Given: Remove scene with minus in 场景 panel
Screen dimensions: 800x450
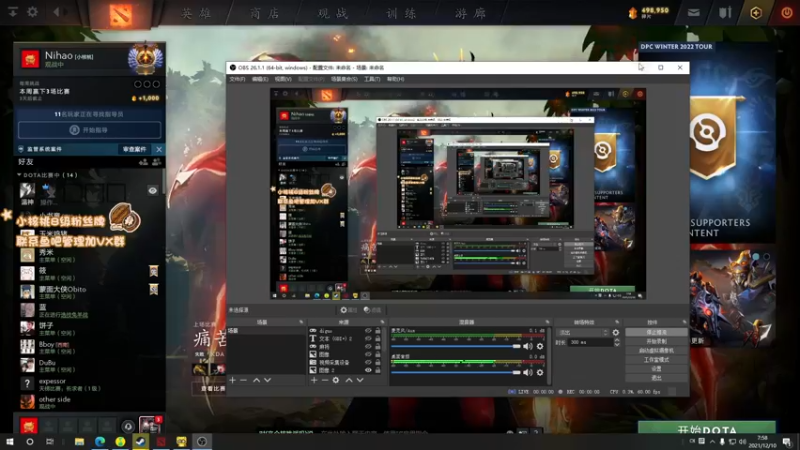Looking at the screenshot, I should coord(243,380).
